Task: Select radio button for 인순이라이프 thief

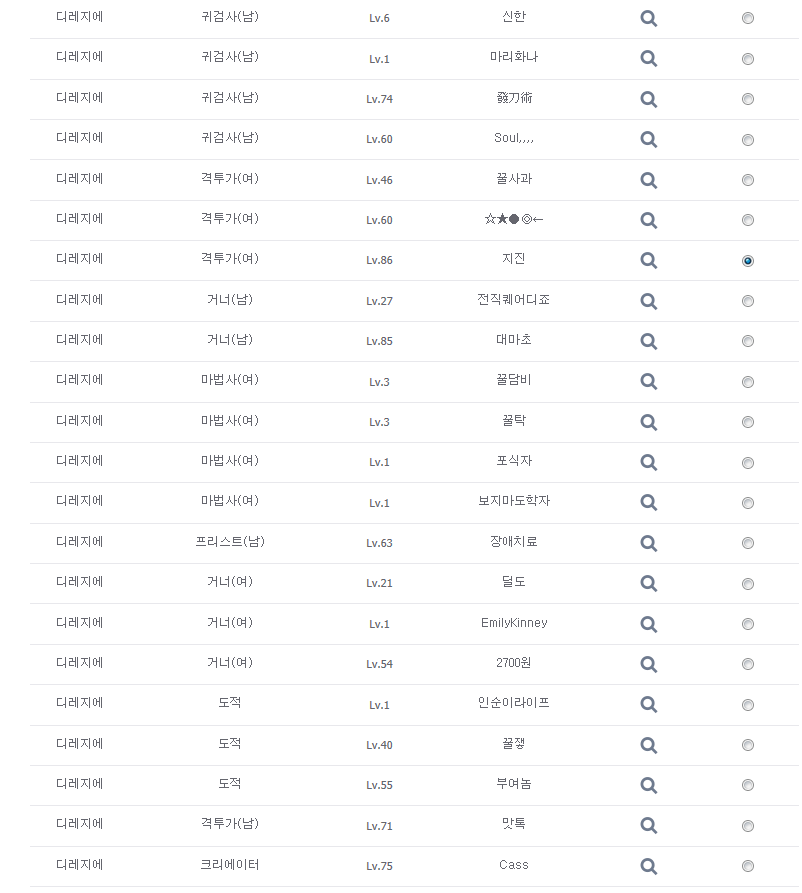Action: (748, 705)
